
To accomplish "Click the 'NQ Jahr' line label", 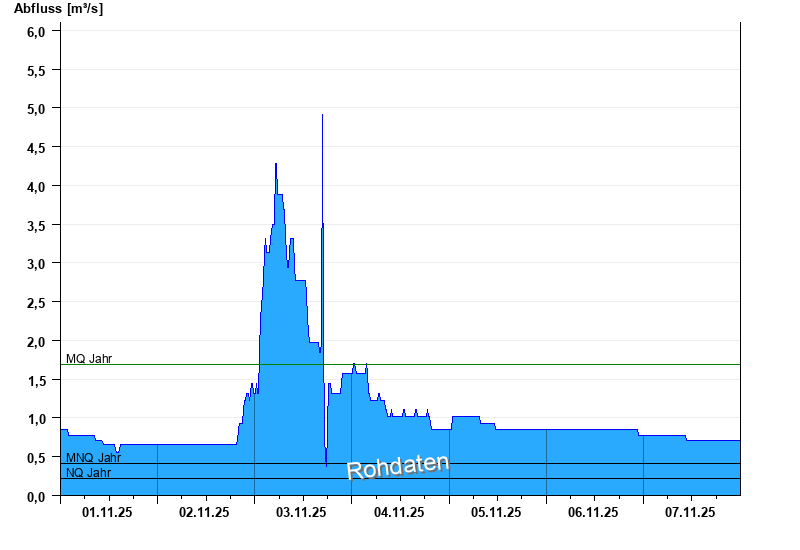I will pos(88,472).
